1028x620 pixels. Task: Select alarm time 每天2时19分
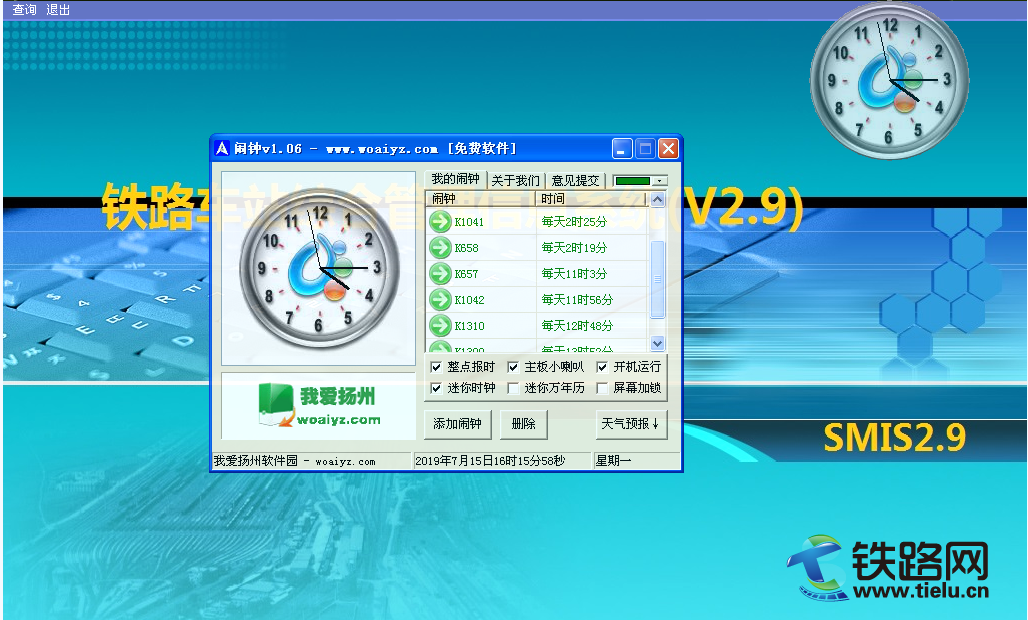(574, 248)
